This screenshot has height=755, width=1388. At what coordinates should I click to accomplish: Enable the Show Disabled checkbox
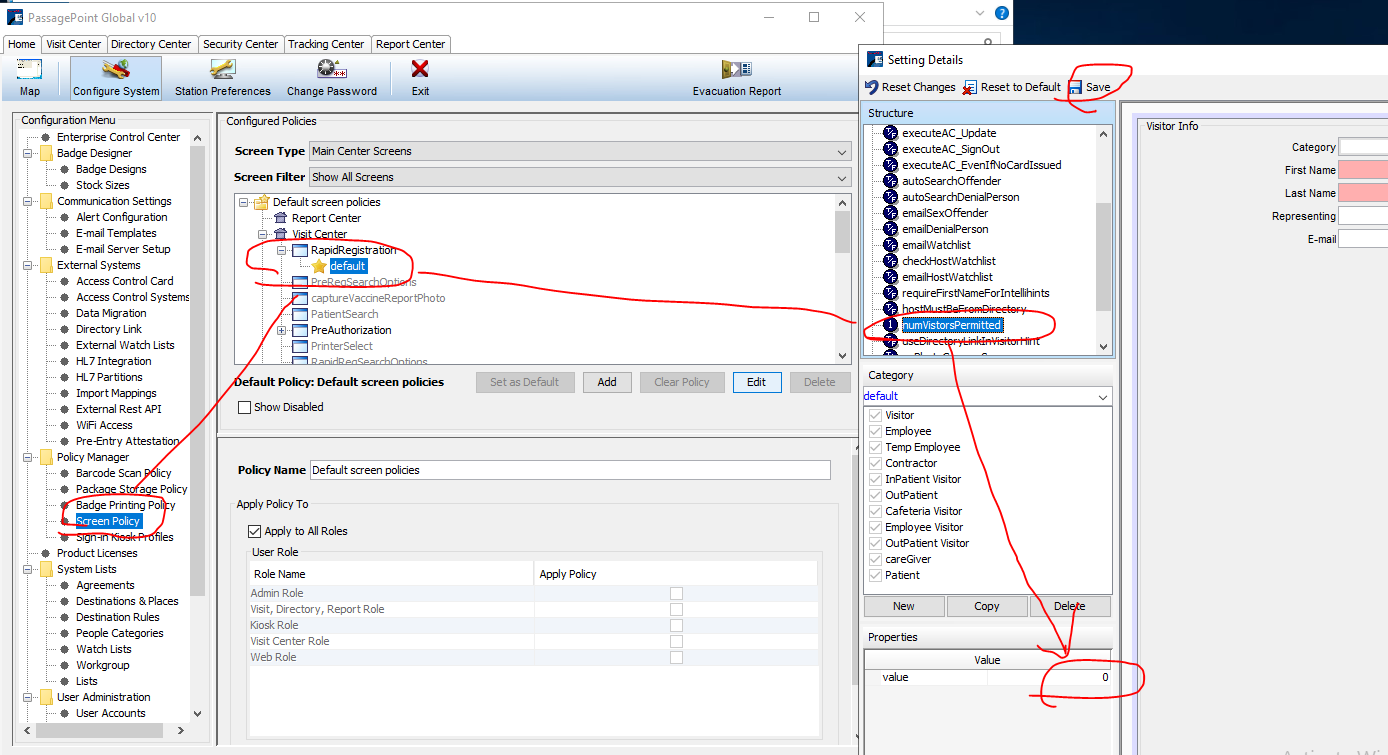pos(244,407)
